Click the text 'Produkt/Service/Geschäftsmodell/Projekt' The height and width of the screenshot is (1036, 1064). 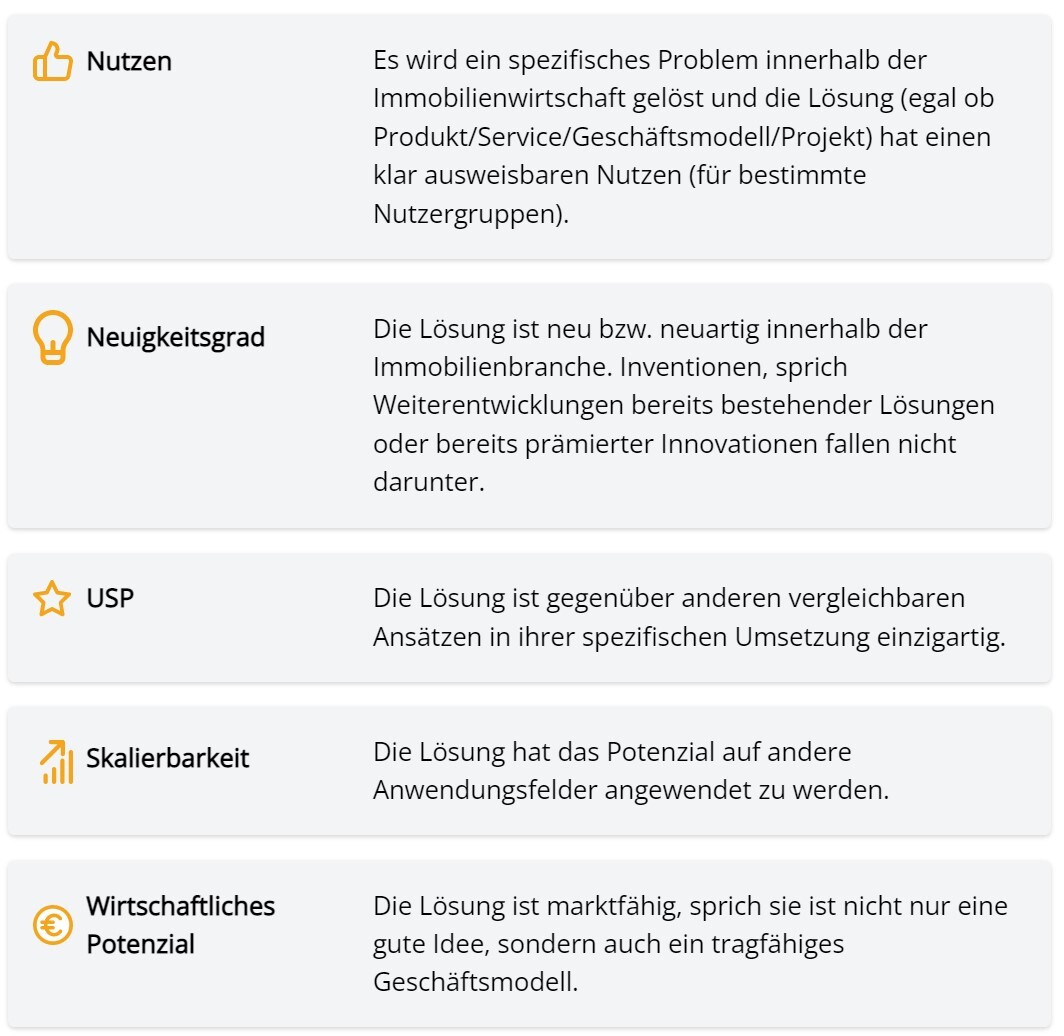622,137
